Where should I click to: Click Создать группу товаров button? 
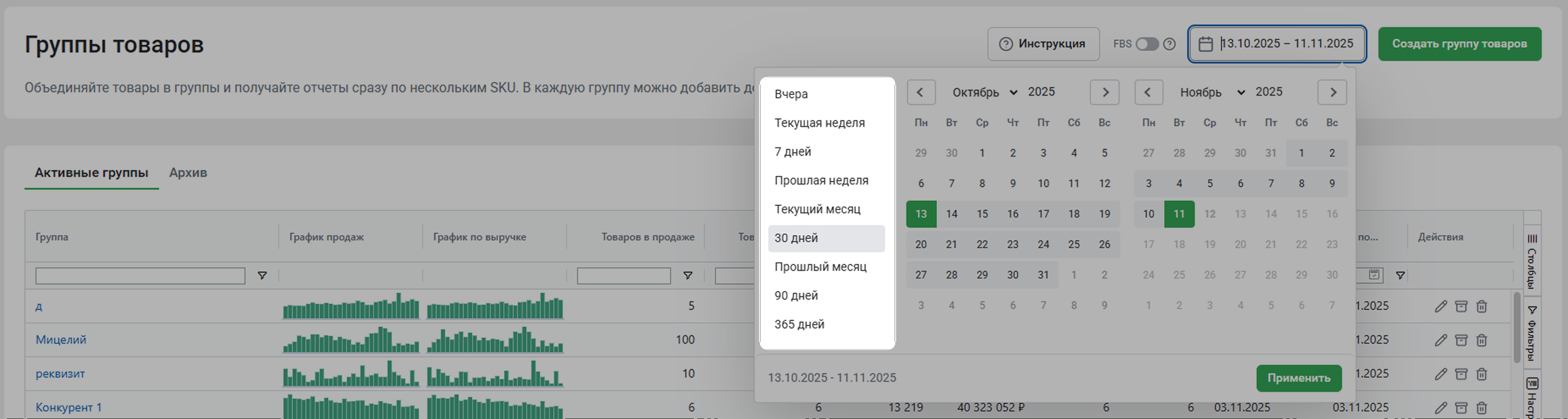[1459, 44]
